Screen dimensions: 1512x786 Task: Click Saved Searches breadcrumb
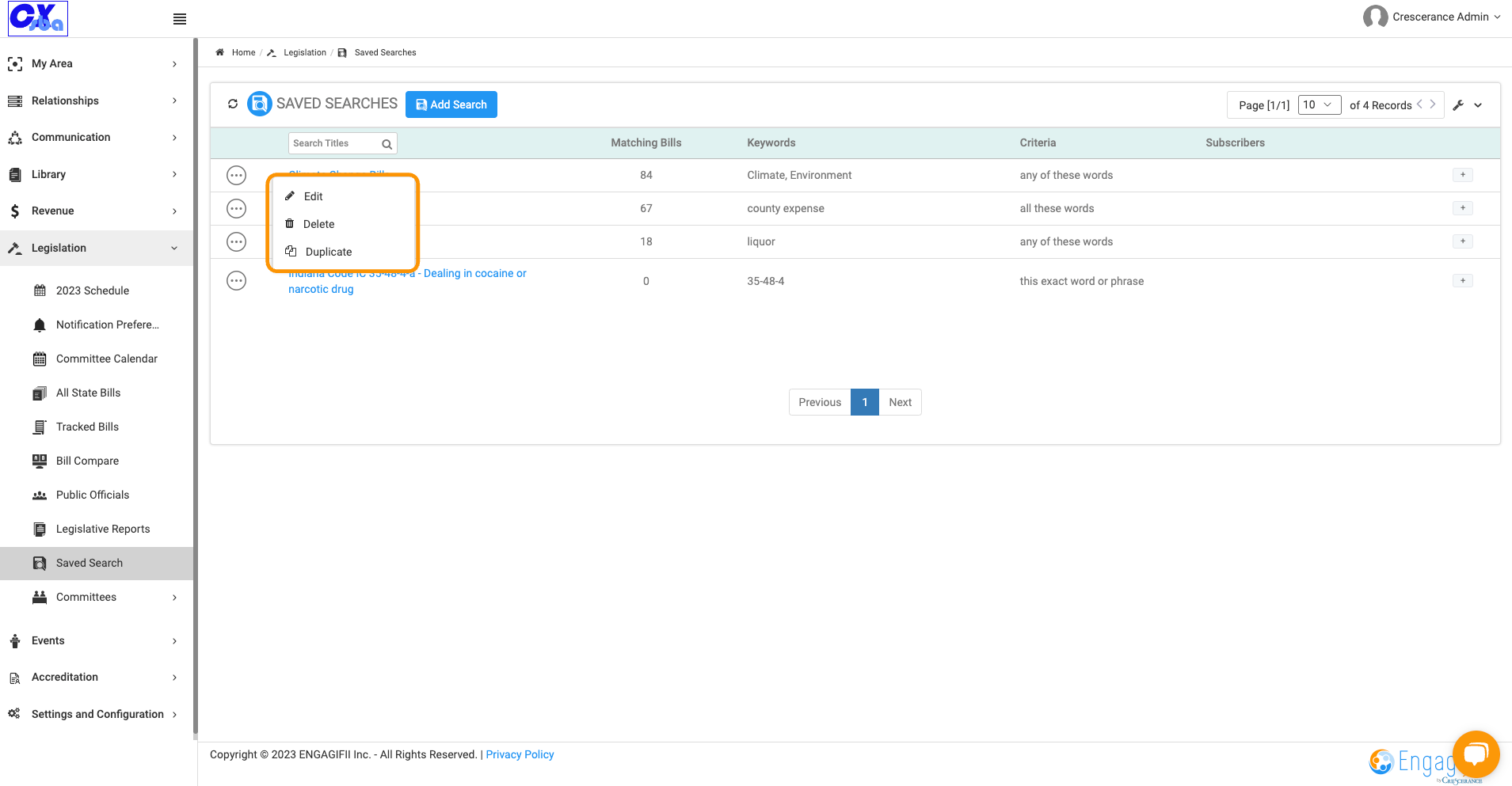click(385, 52)
